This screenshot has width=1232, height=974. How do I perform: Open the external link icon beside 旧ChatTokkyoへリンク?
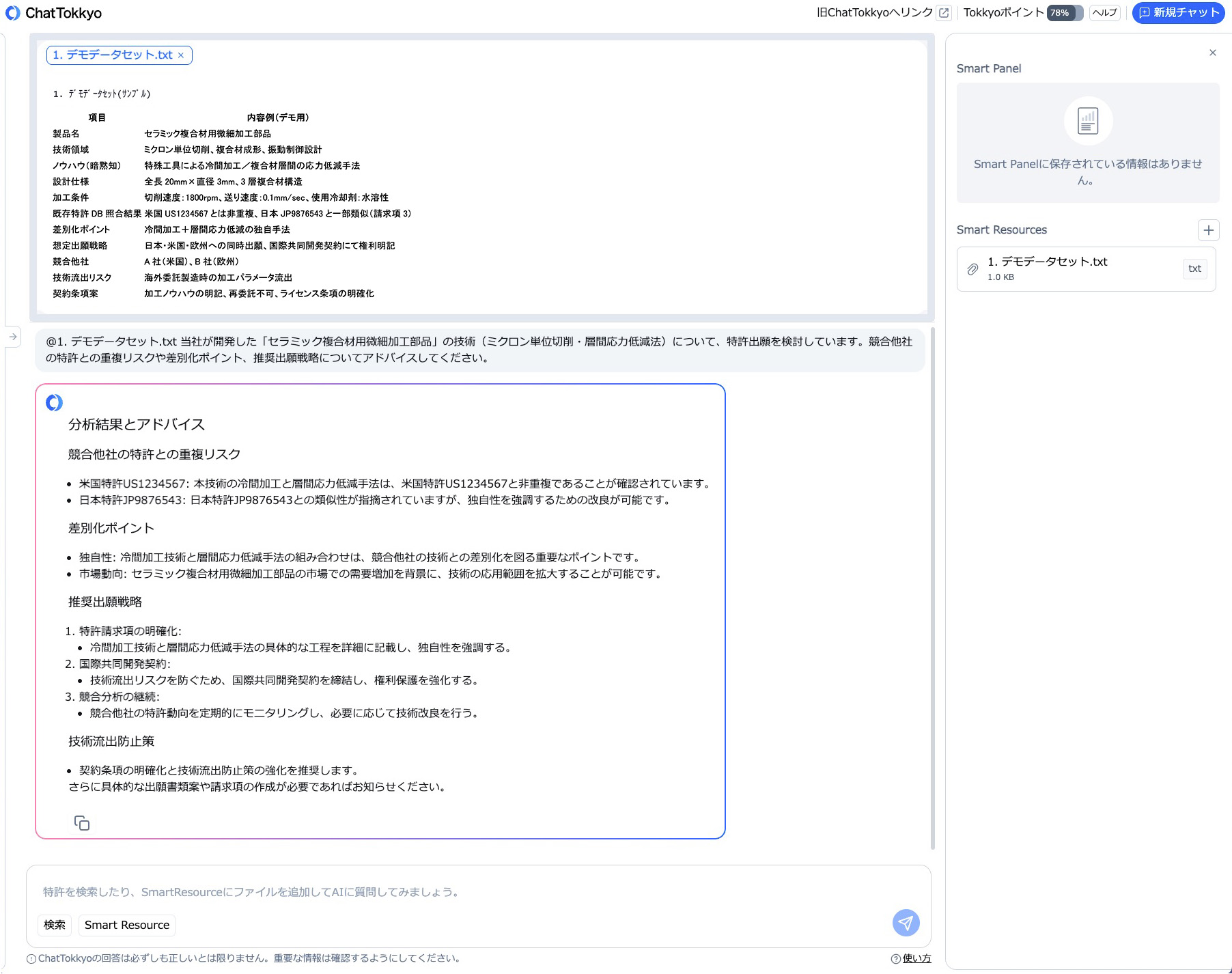click(x=944, y=13)
